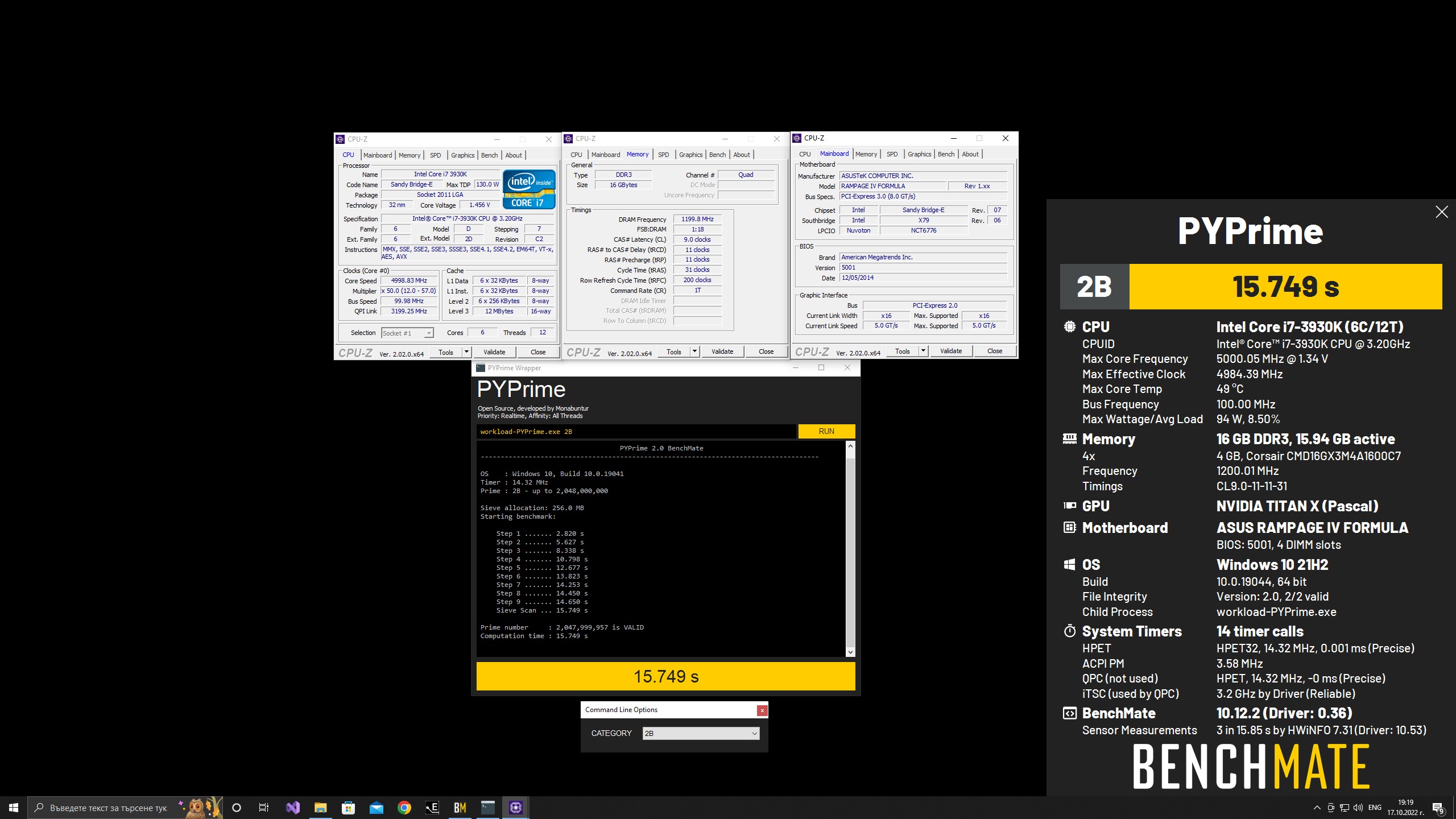Open Cortana circle icon in taskbar
The width and height of the screenshot is (1456, 819).
coord(237,808)
